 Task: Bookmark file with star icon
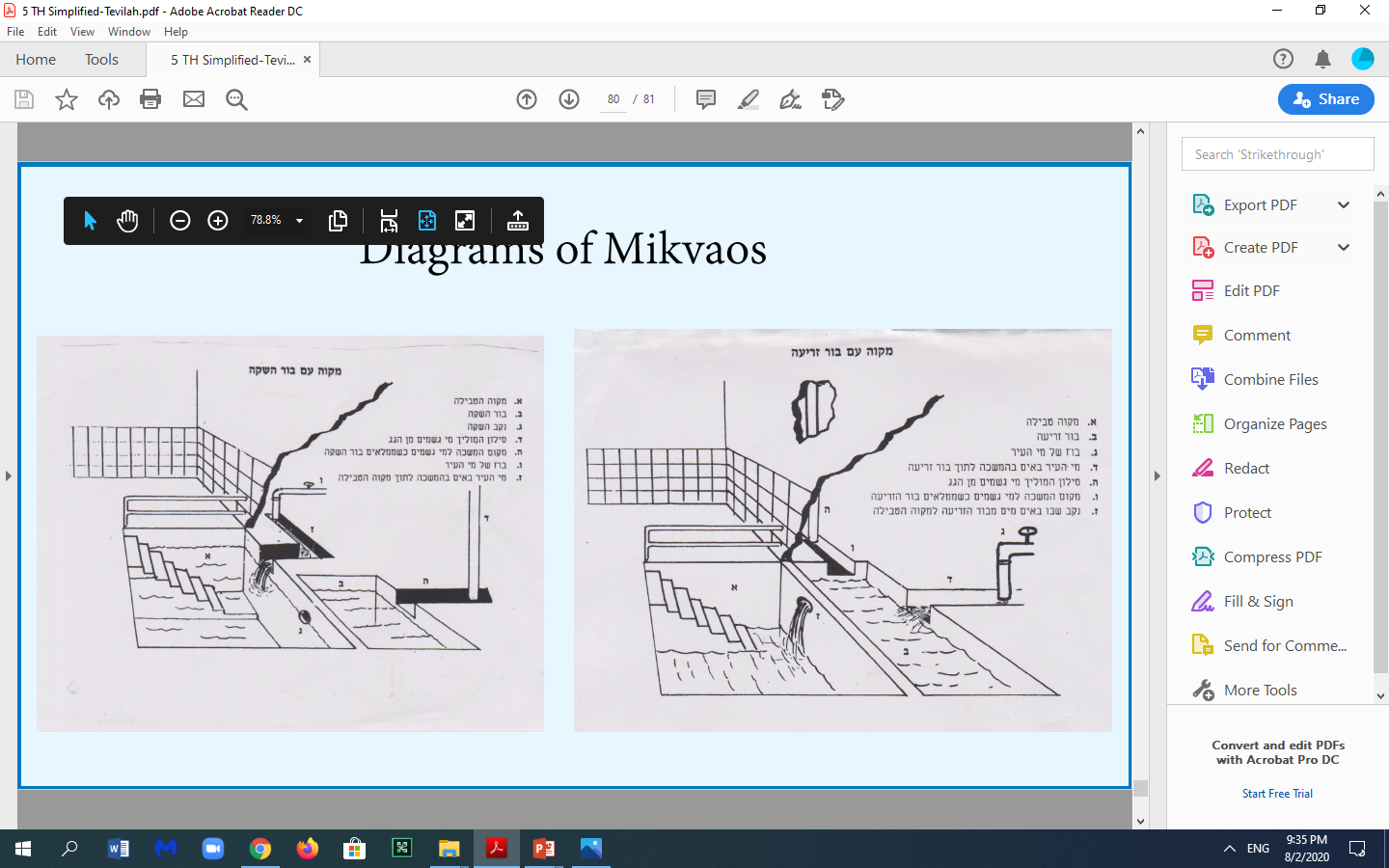[67, 99]
